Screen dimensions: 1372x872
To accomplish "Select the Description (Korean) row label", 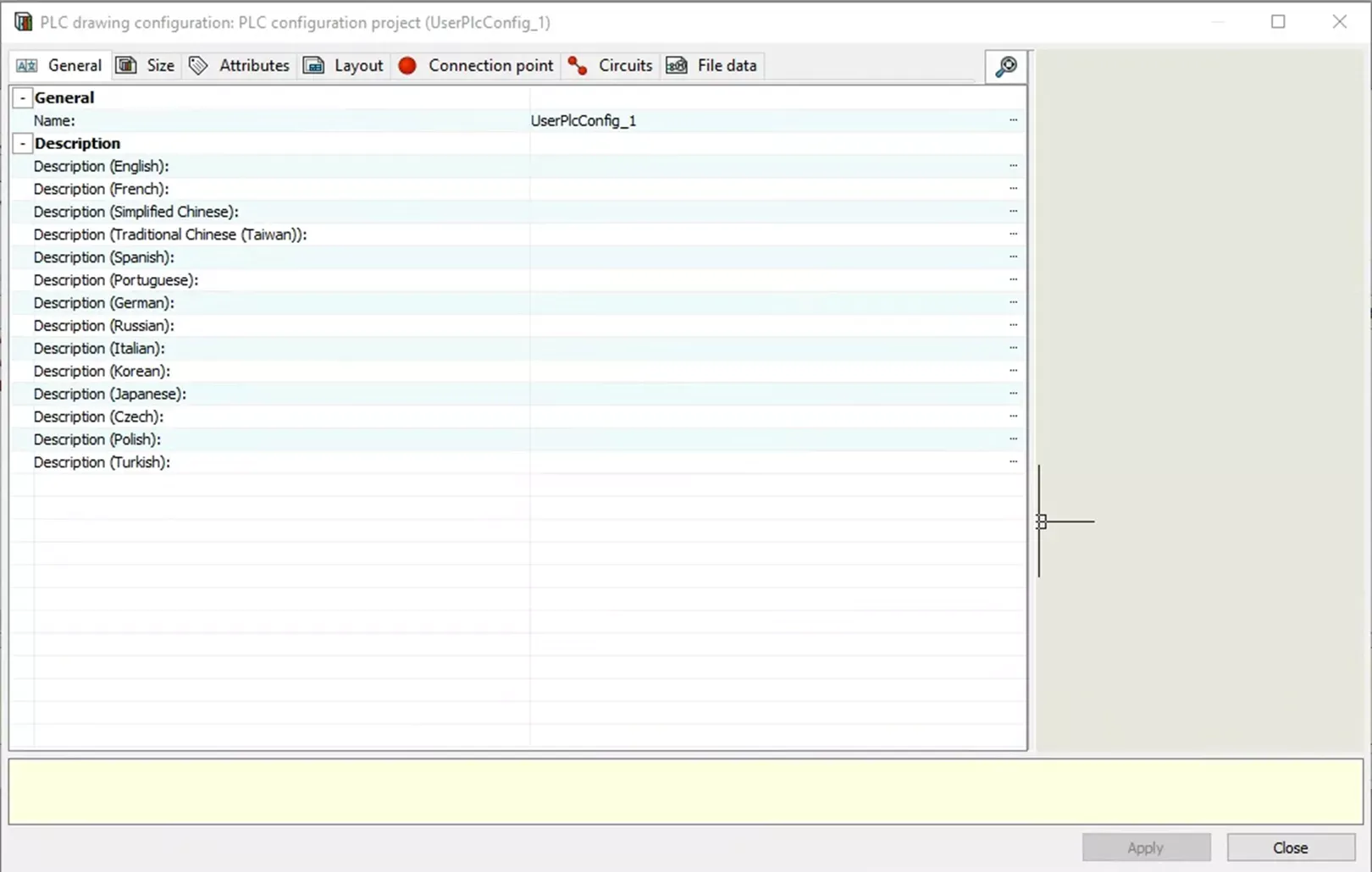I will click(102, 372).
